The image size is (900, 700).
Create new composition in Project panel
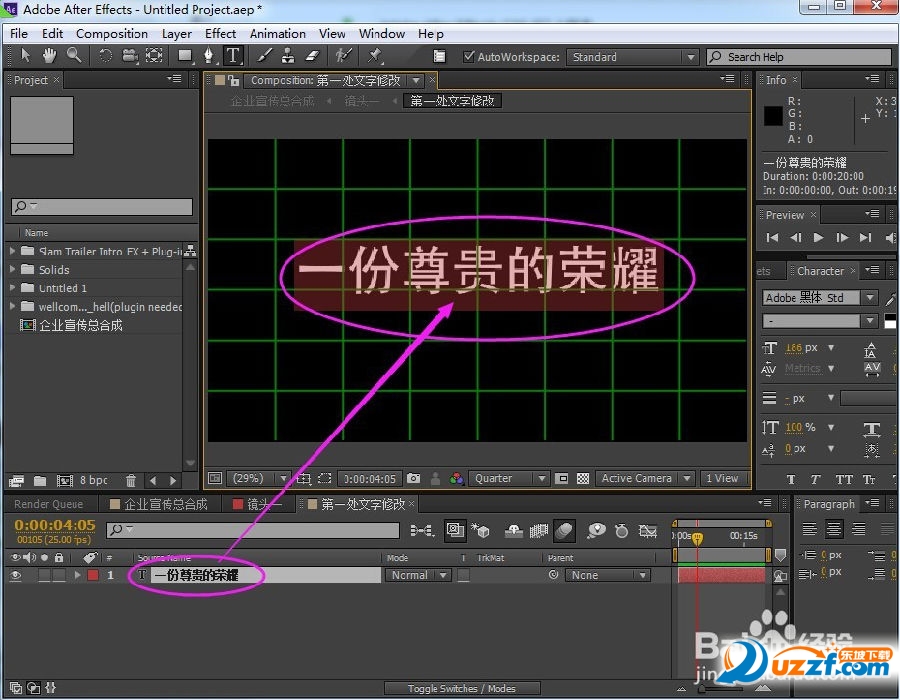click(x=64, y=481)
